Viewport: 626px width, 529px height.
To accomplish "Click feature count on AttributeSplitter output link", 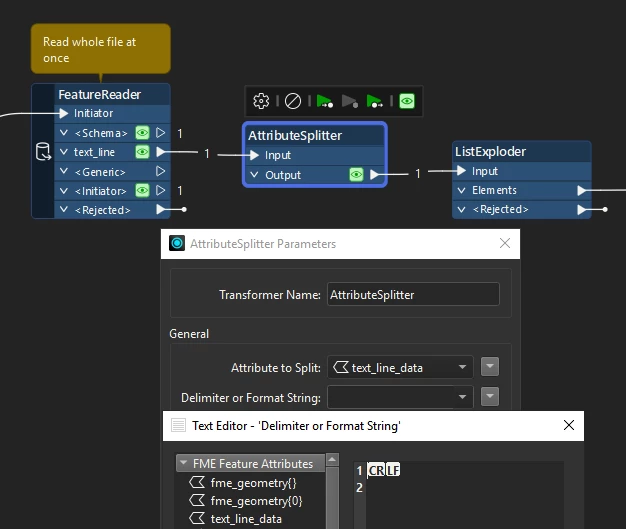I will pos(418,174).
